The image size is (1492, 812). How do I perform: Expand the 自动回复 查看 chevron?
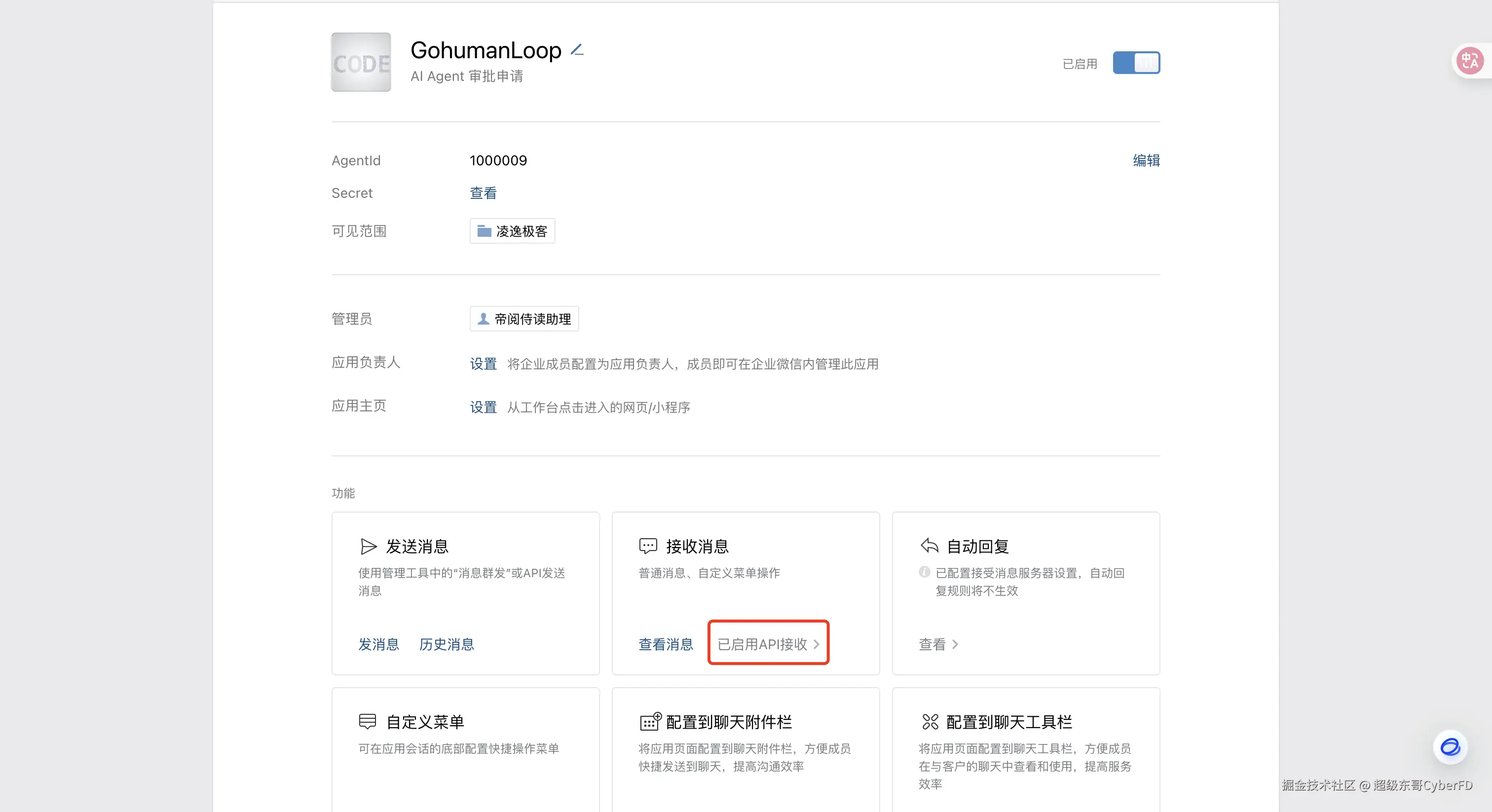point(955,644)
